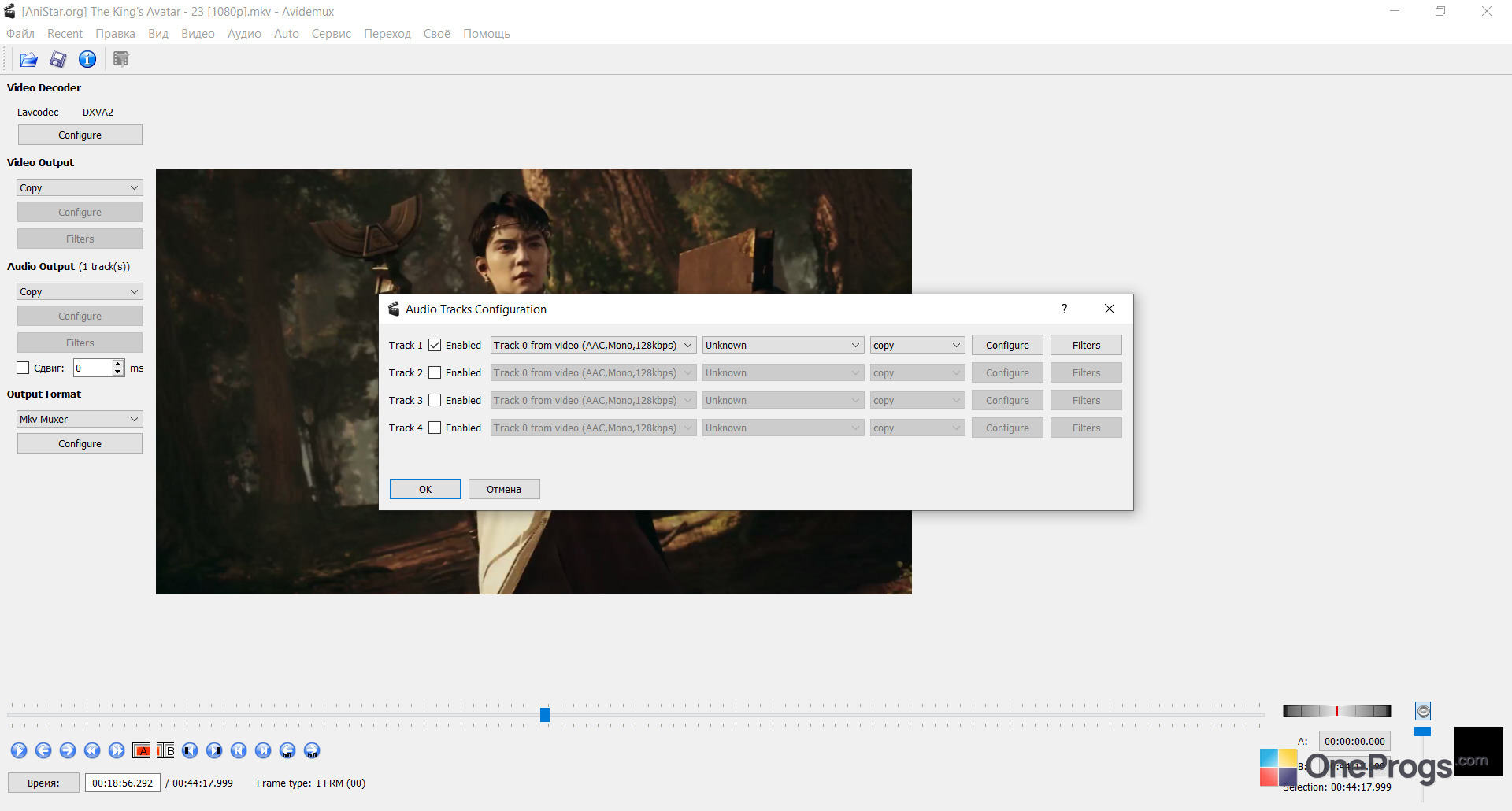Open Track 1 language dropdown showing Unknown
The image size is (1512, 811).
click(783, 345)
